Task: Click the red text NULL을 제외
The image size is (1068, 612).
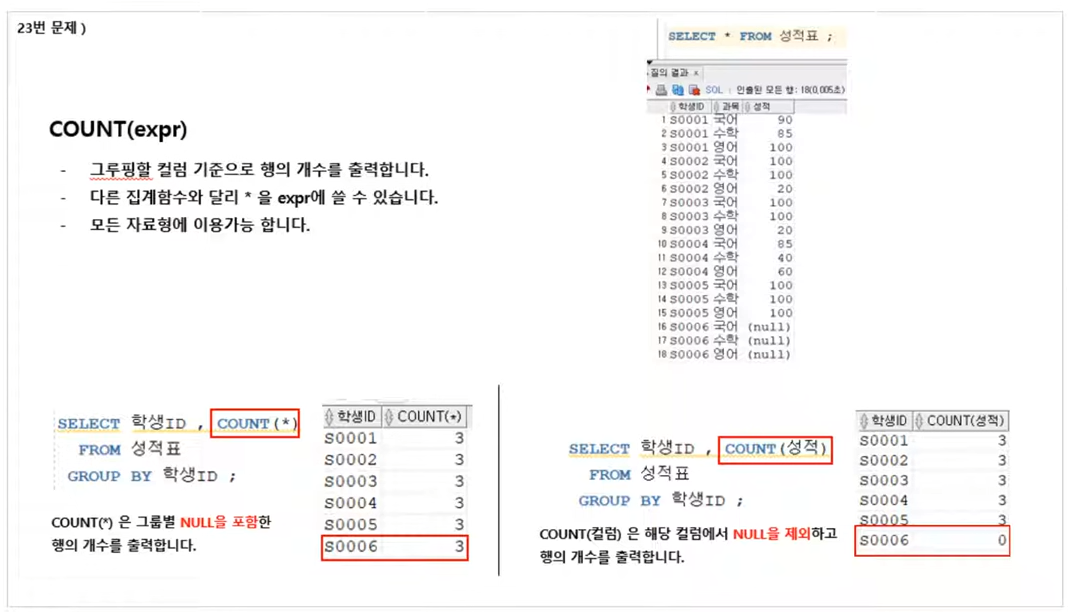Action: tap(772, 534)
